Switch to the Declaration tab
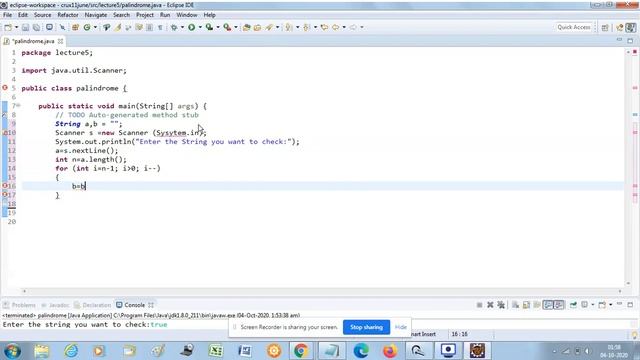This screenshot has height=360, width=640. 93,305
